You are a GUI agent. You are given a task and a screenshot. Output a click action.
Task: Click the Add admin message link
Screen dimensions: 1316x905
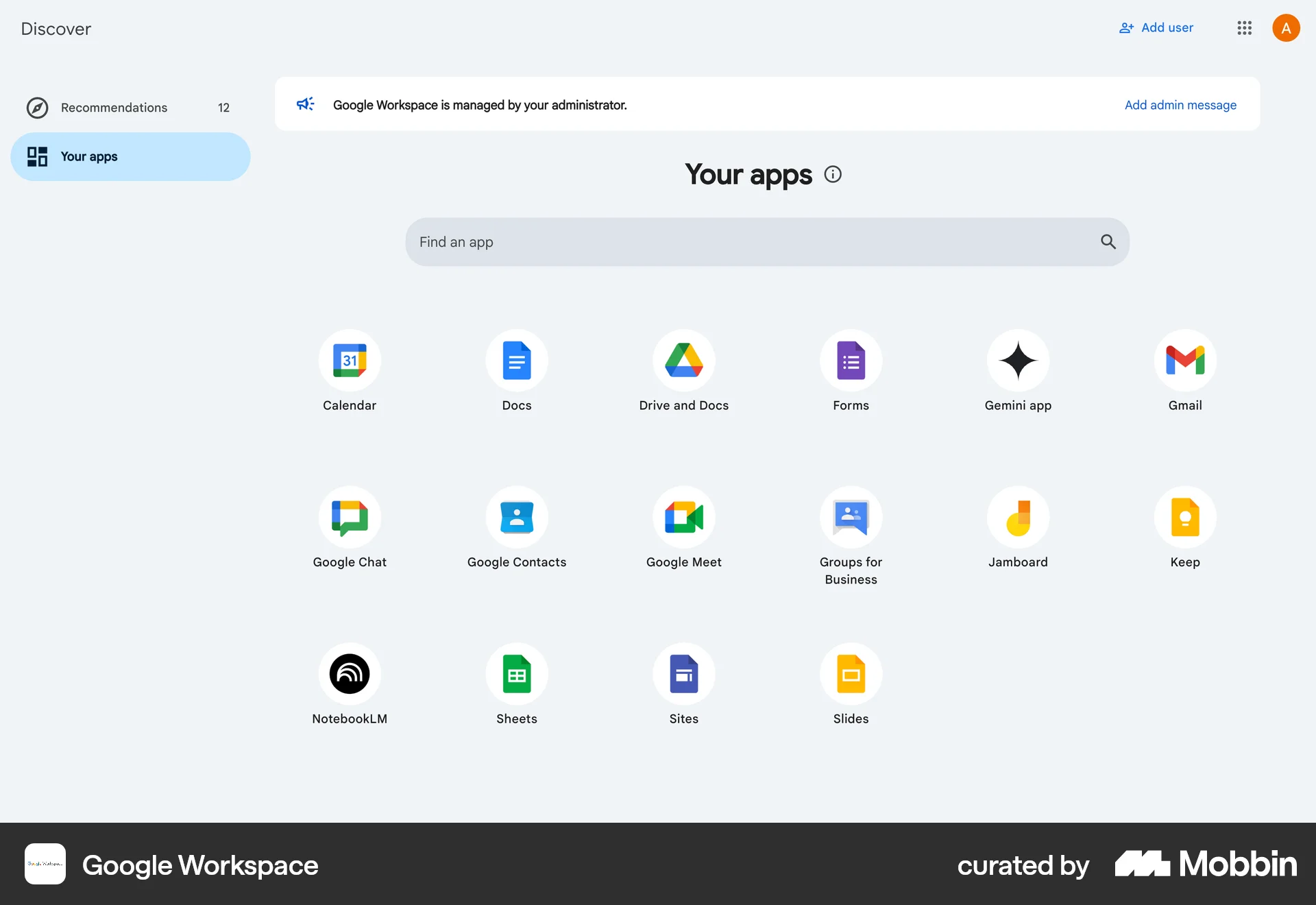1180,105
